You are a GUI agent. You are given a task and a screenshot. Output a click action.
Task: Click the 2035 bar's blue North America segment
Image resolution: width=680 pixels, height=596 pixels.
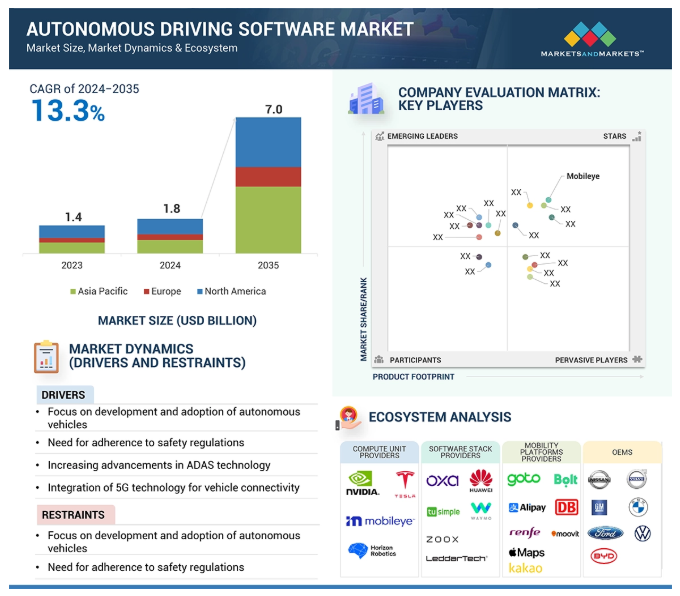pos(268,142)
